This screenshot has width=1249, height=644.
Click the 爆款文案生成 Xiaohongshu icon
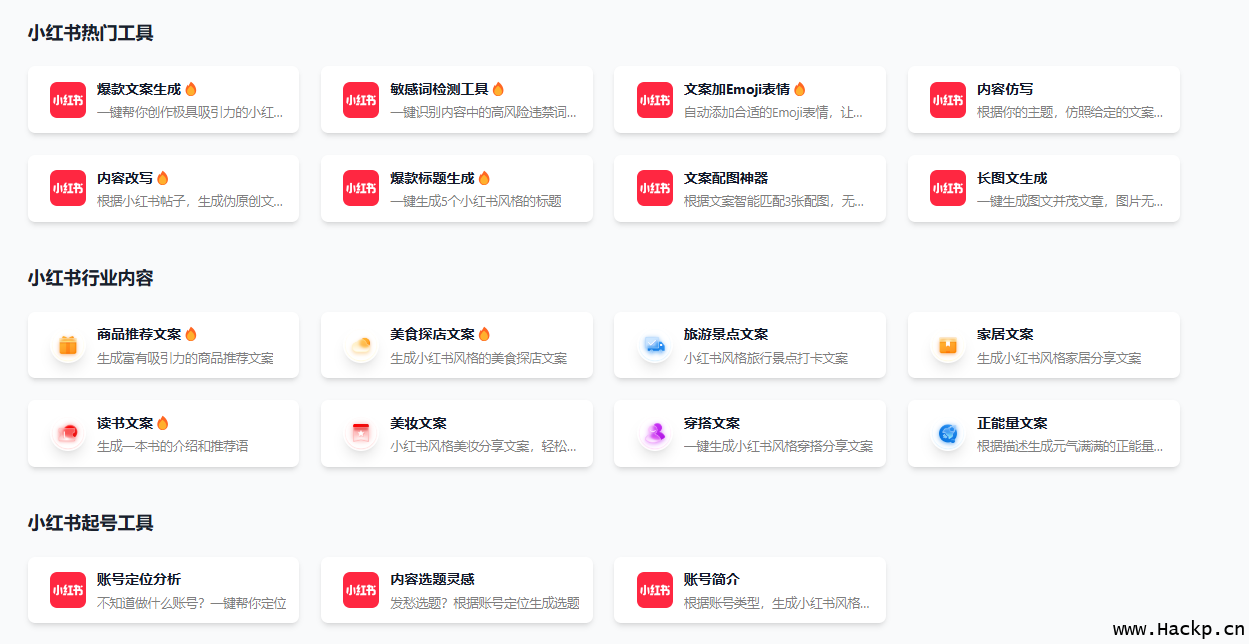[68, 100]
